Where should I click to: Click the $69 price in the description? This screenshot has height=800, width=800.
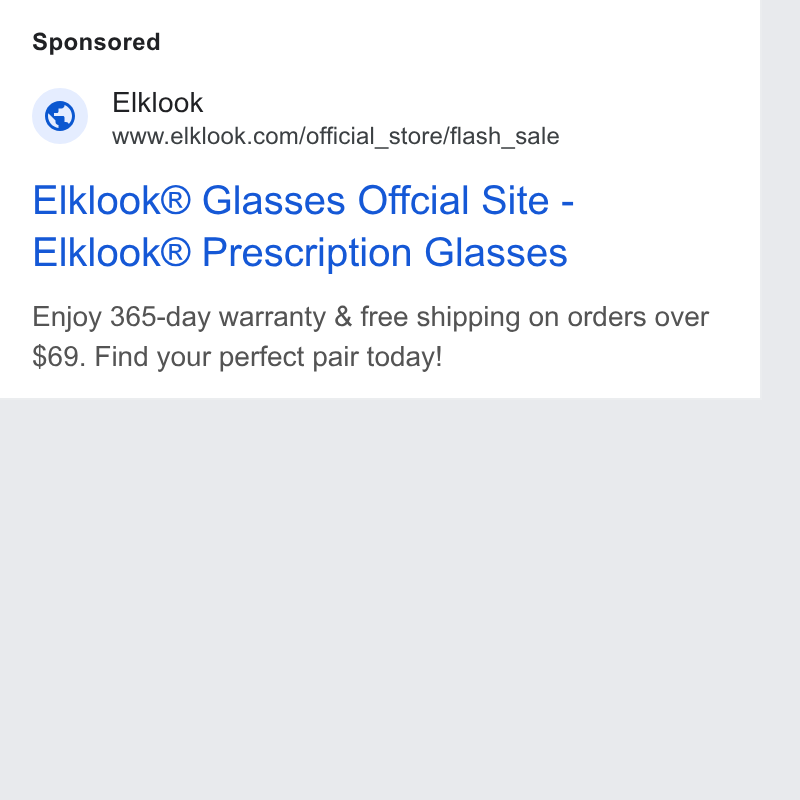pyautogui.click(x=56, y=356)
